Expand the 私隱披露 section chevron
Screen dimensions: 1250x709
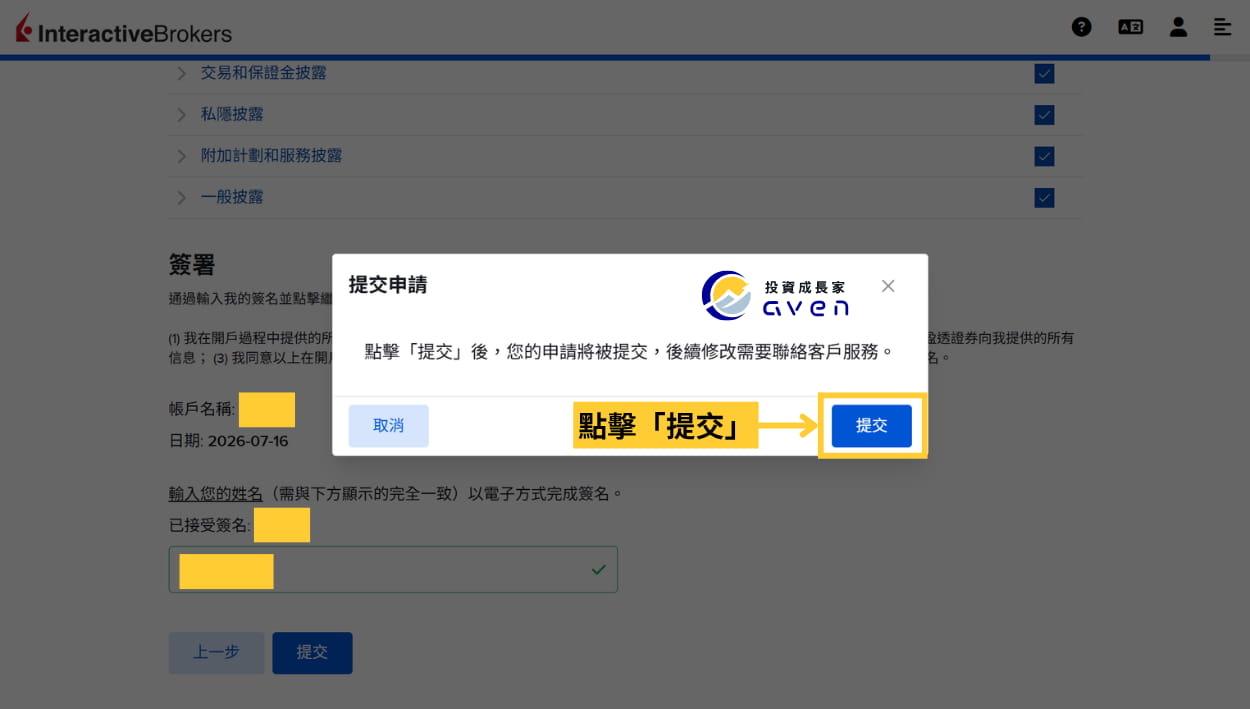[181, 115]
